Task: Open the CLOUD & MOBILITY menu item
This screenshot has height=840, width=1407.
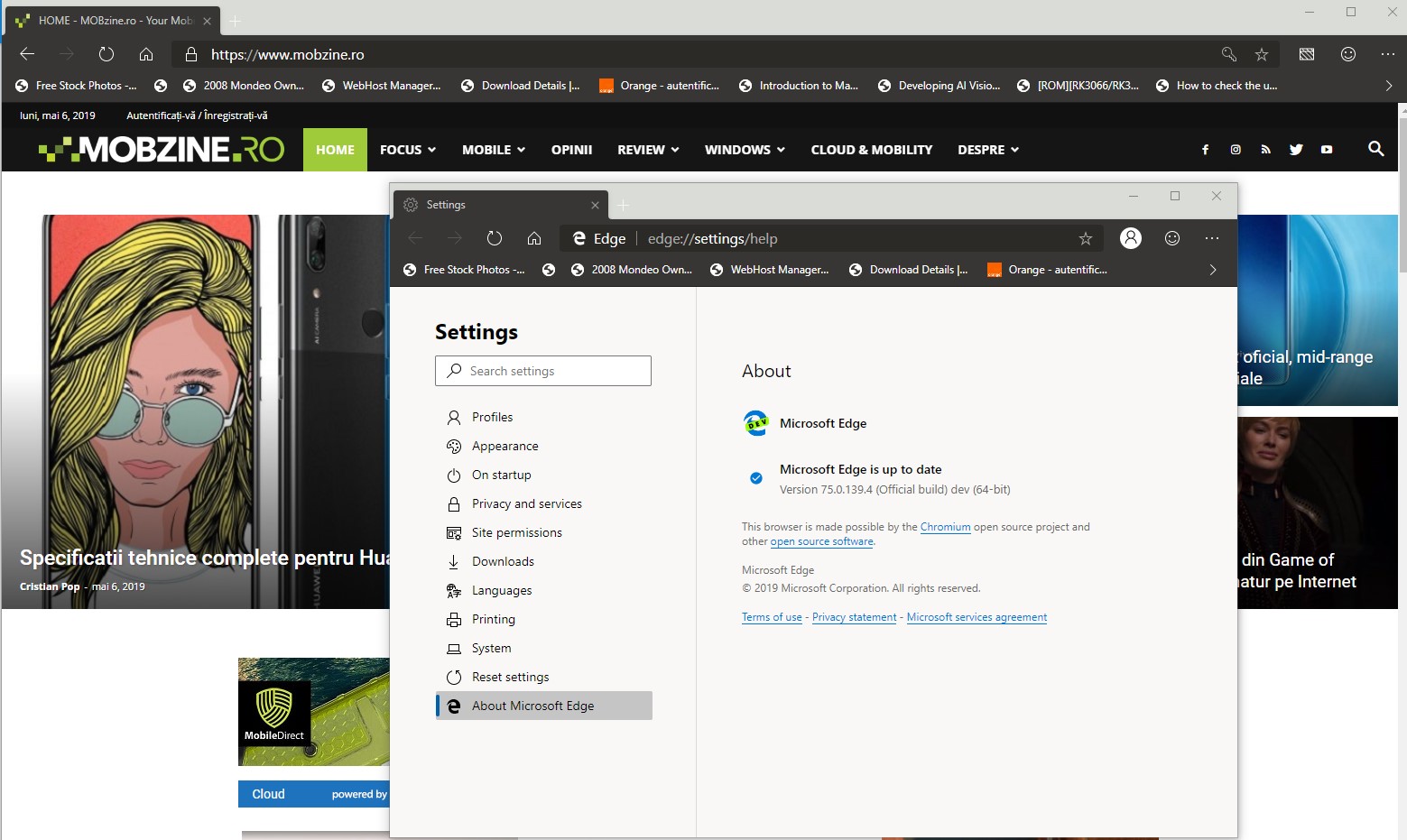Action: pos(872,150)
